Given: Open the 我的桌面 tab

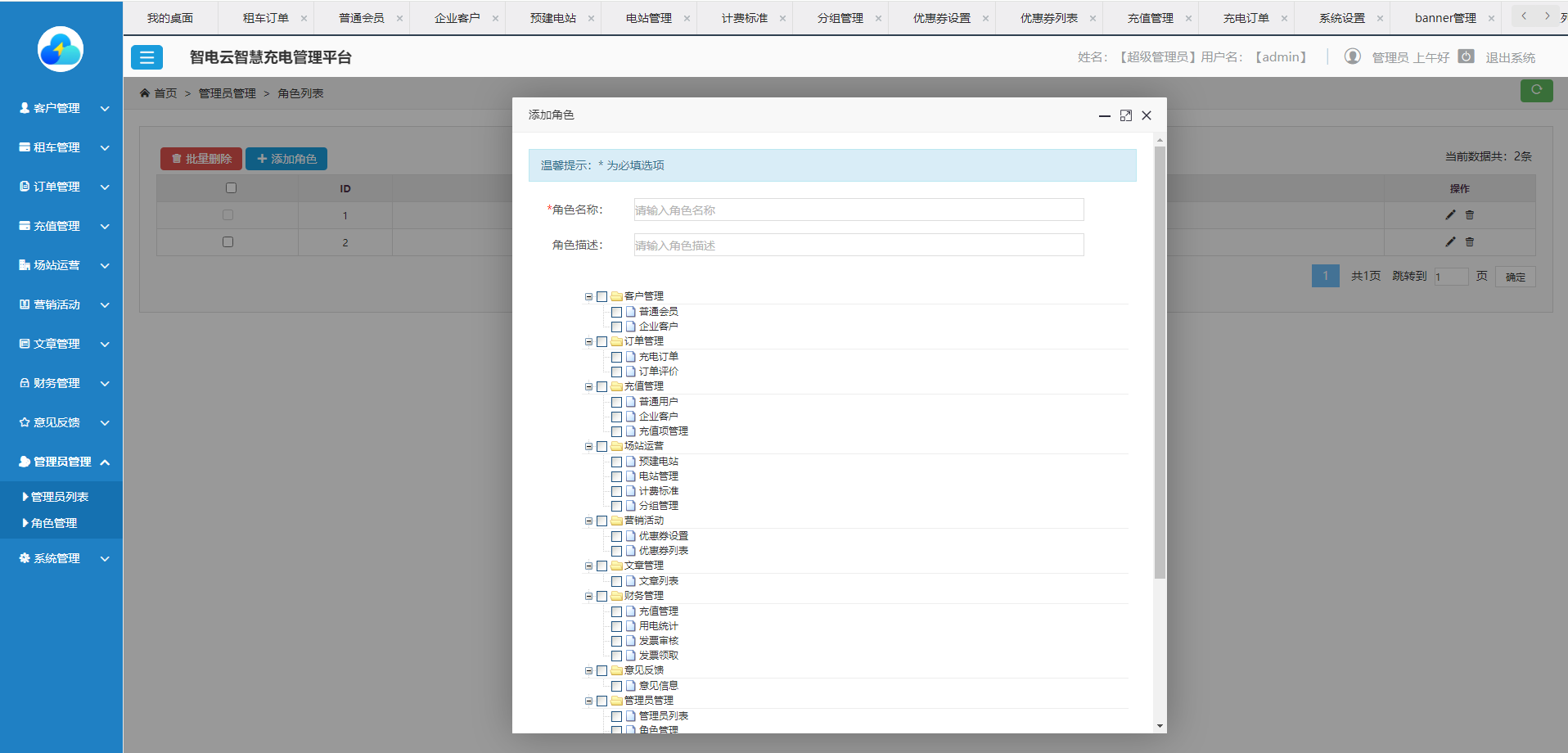Looking at the screenshot, I should tap(169, 17).
